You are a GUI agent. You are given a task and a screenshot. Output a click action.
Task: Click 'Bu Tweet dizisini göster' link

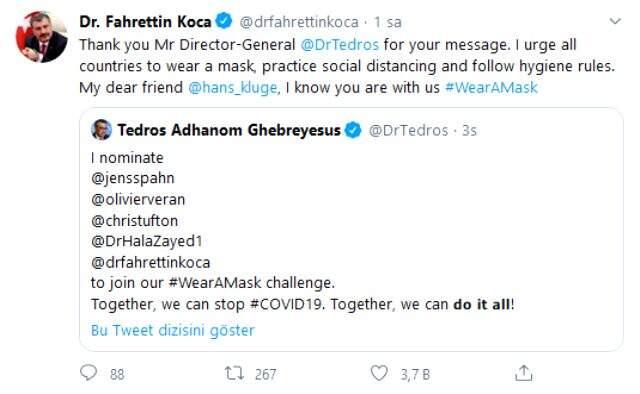pos(173,330)
